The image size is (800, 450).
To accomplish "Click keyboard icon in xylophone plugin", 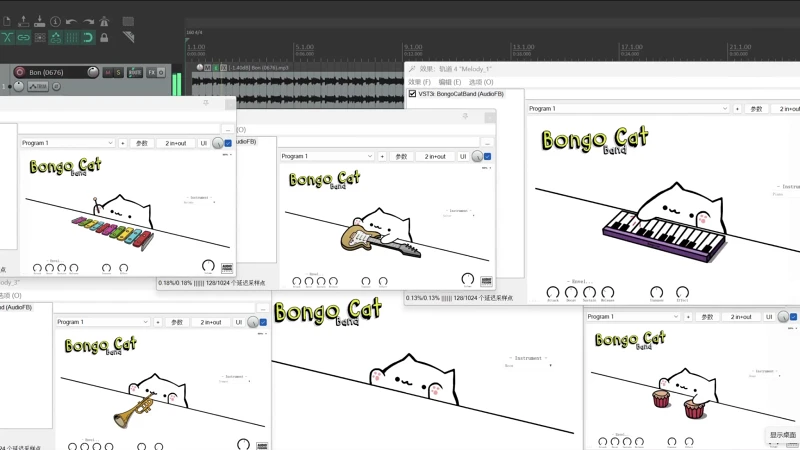I will [x=227, y=268].
